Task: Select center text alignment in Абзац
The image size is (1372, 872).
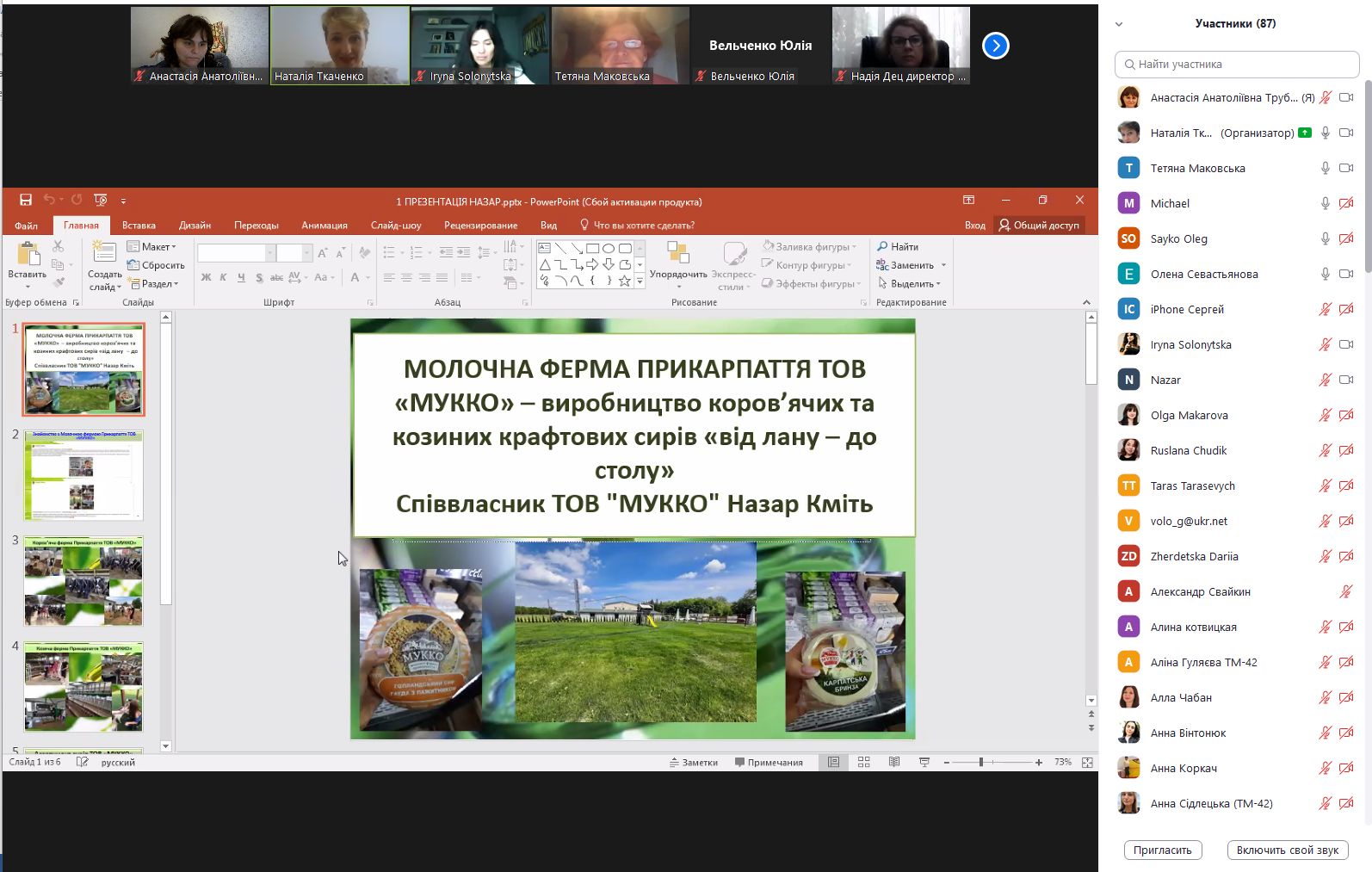Action: pos(406,277)
